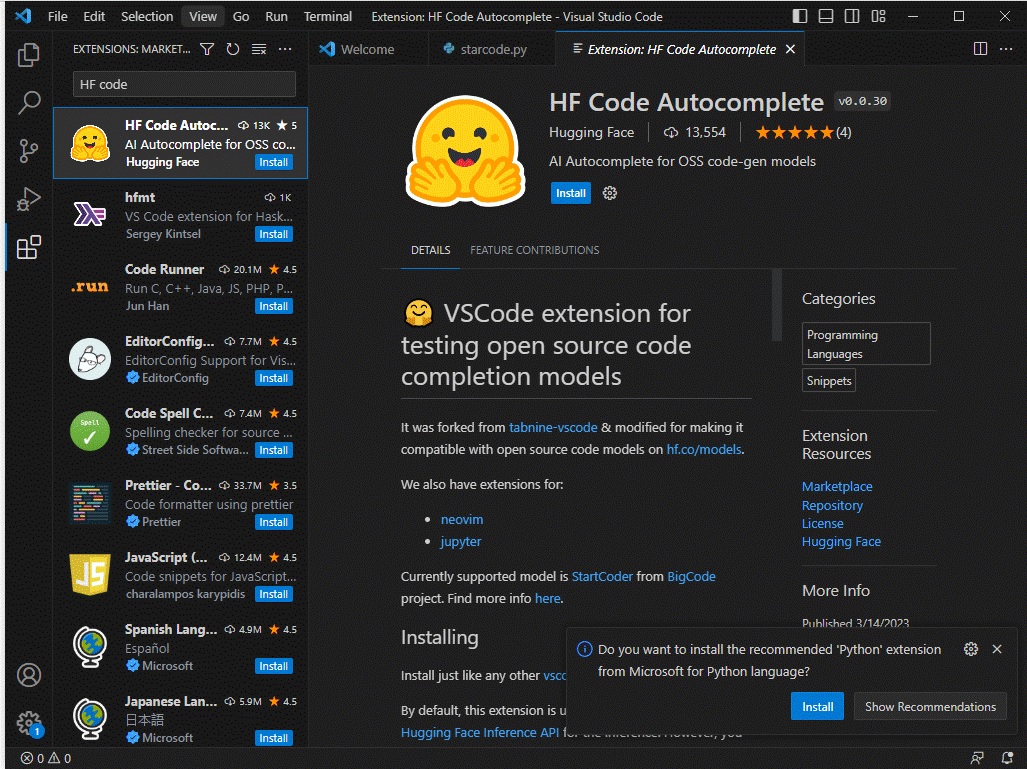The image size is (1027, 769).
Task: Open Views and More Actions in Extensions
Action: tap(285, 49)
